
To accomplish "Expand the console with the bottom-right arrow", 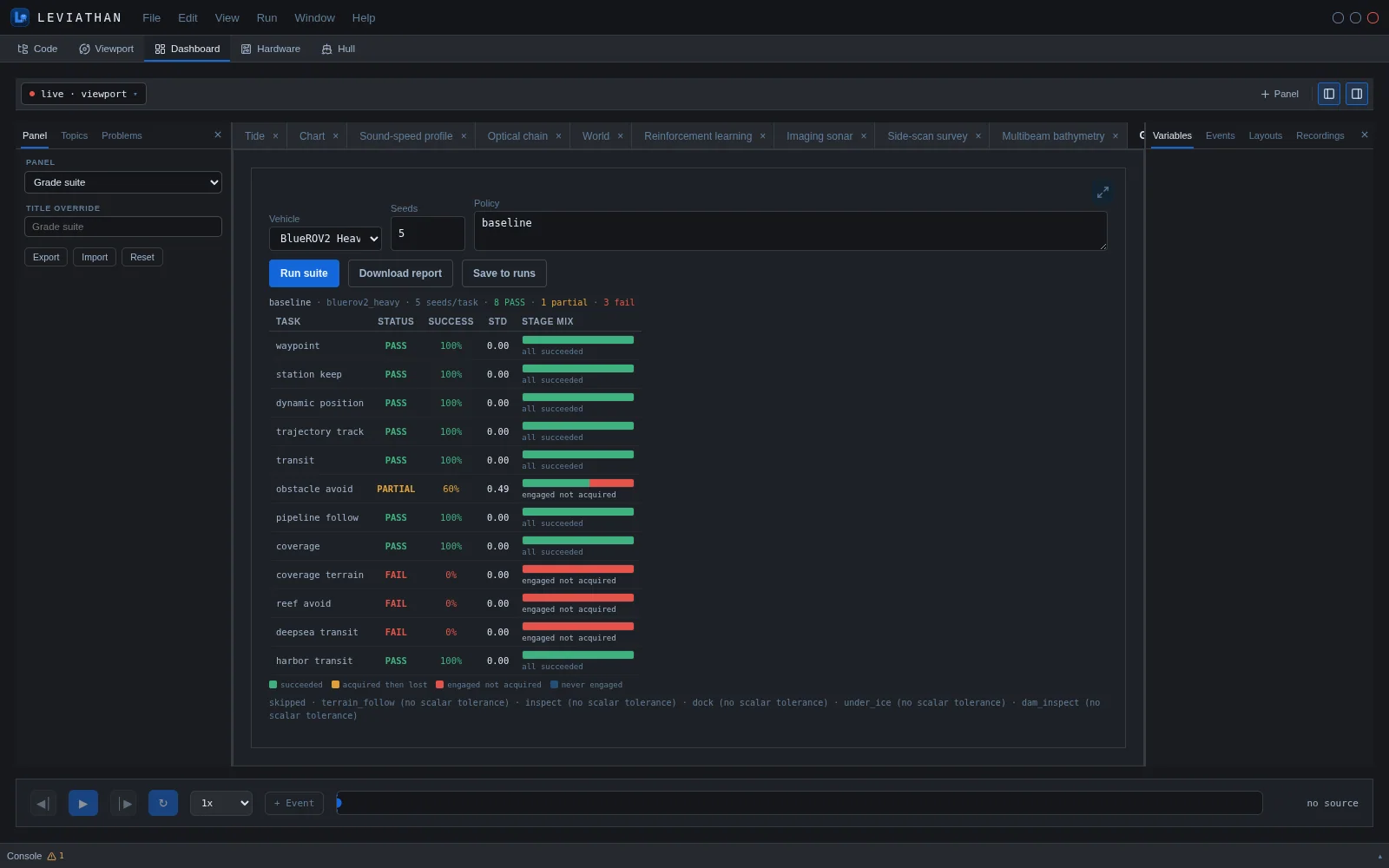I will 1379,857.
